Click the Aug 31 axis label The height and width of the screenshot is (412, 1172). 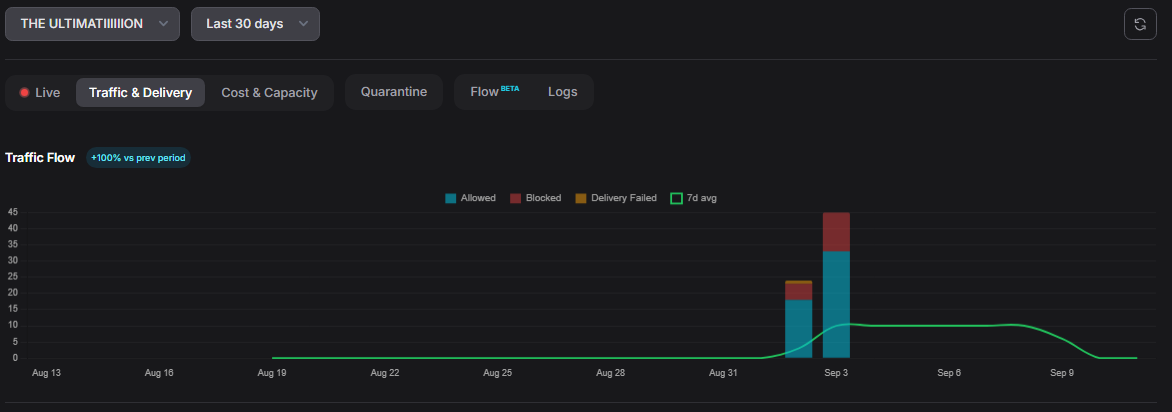723,372
